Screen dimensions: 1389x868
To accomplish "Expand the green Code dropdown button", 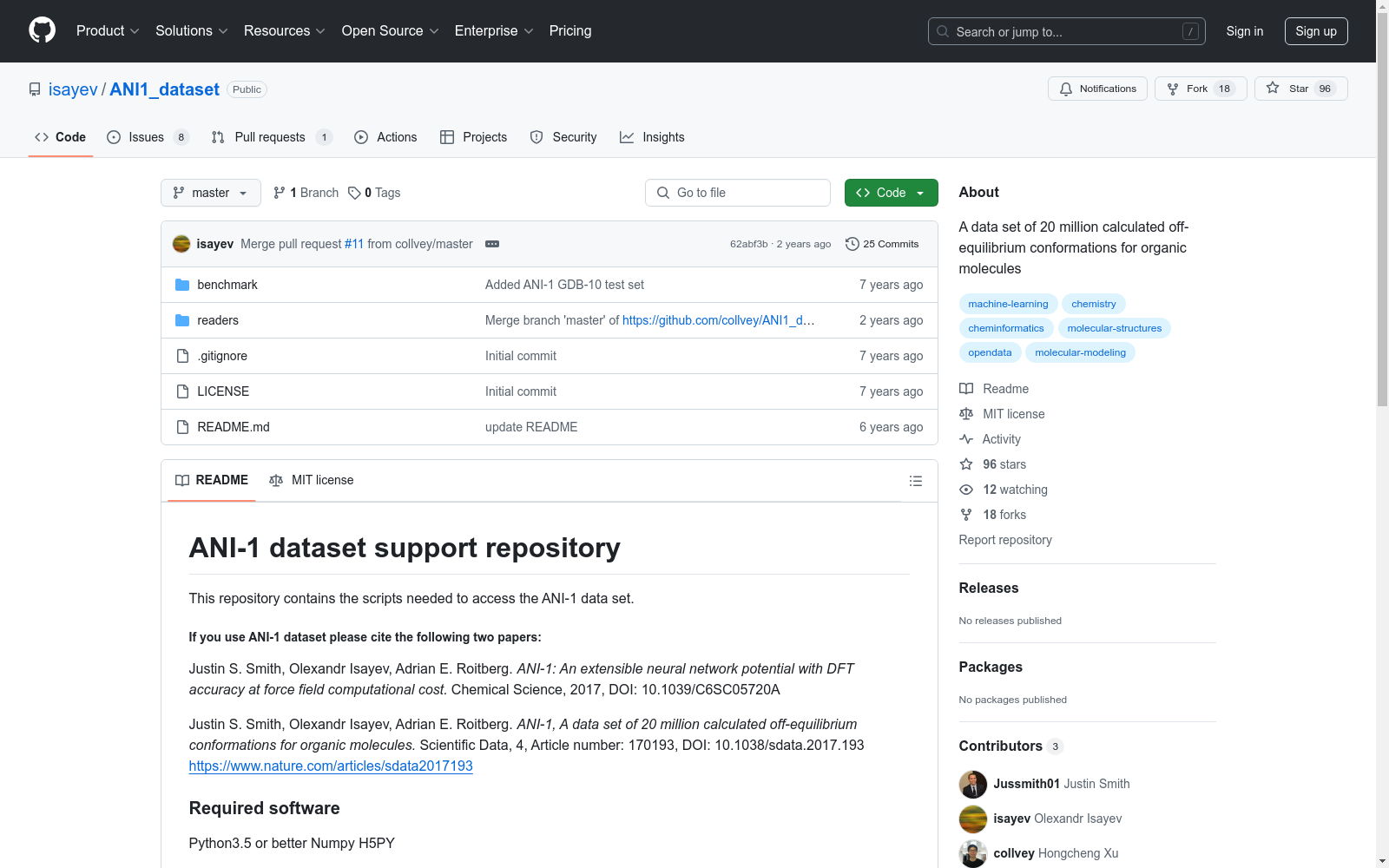I will (x=891, y=193).
